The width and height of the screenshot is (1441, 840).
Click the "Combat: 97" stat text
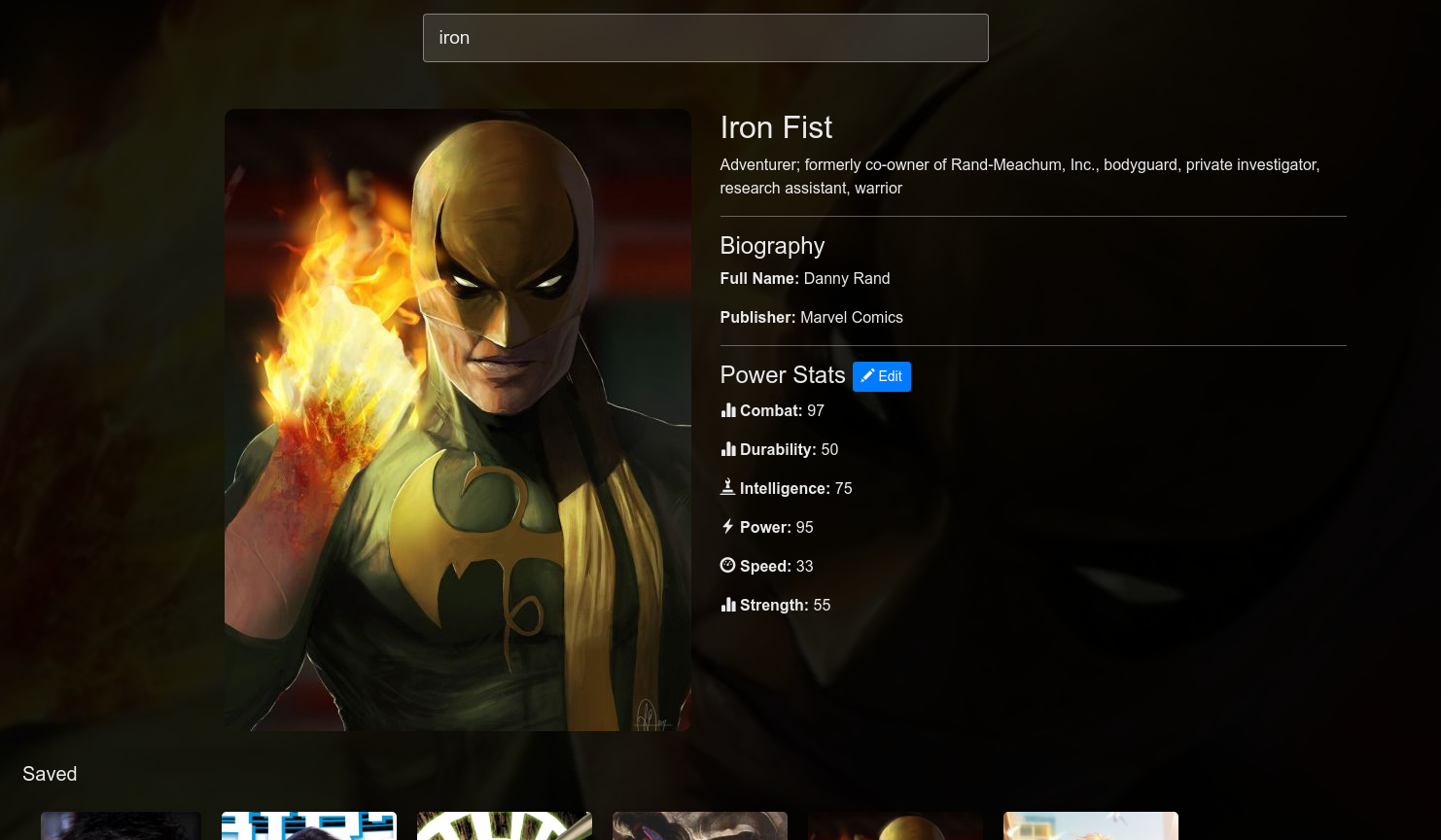782,410
